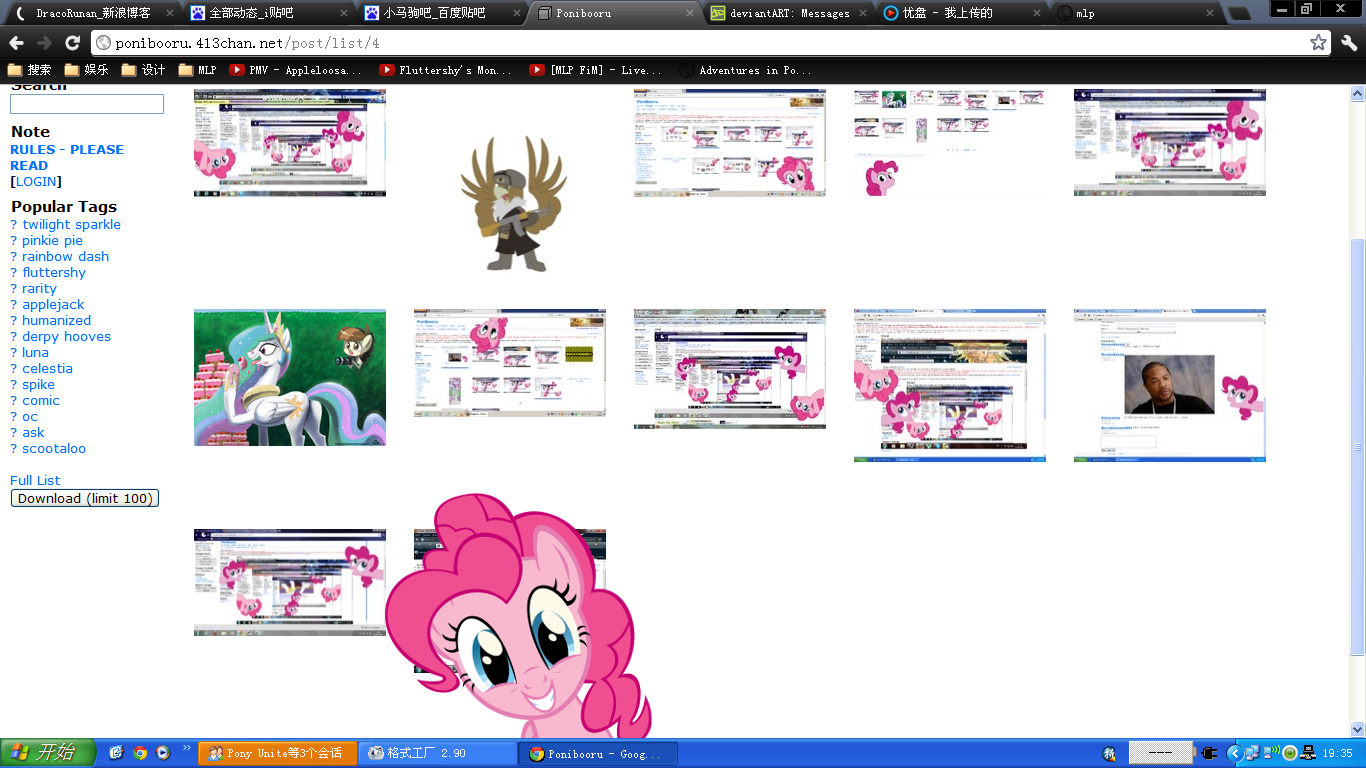This screenshot has height=768, width=1366.
Task: Click the browser forward arrow
Action: pyautogui.click(x=44, y=43)
